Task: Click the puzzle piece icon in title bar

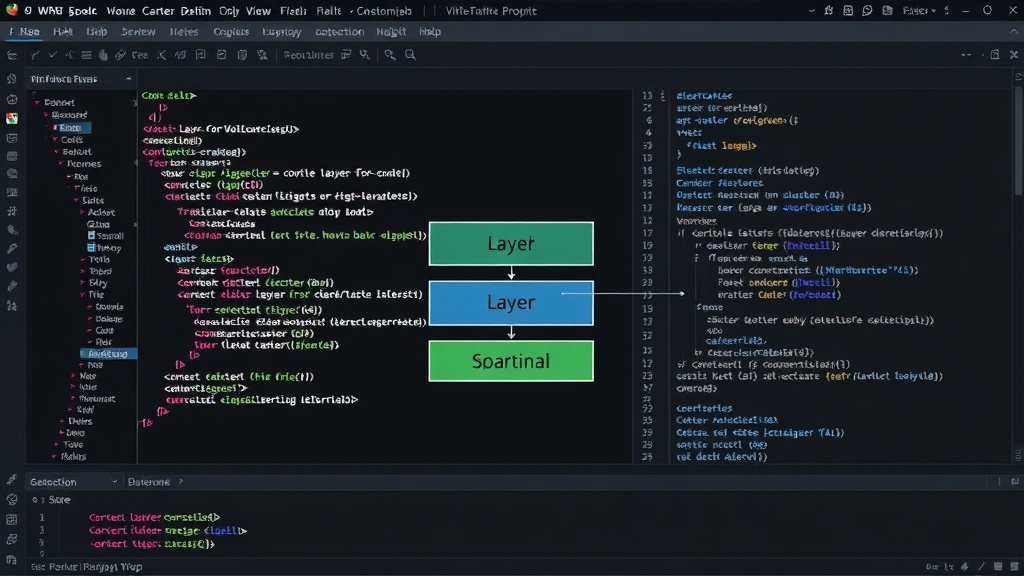Action: click(829, 10)
